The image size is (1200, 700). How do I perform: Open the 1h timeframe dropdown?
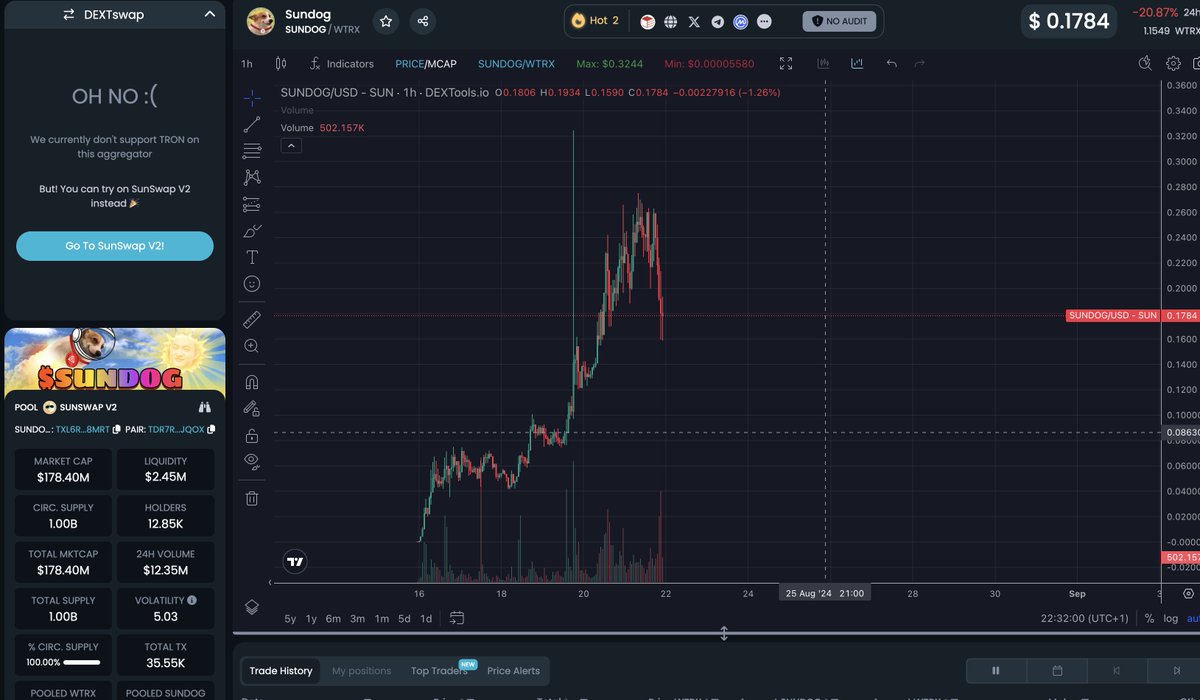247,63
